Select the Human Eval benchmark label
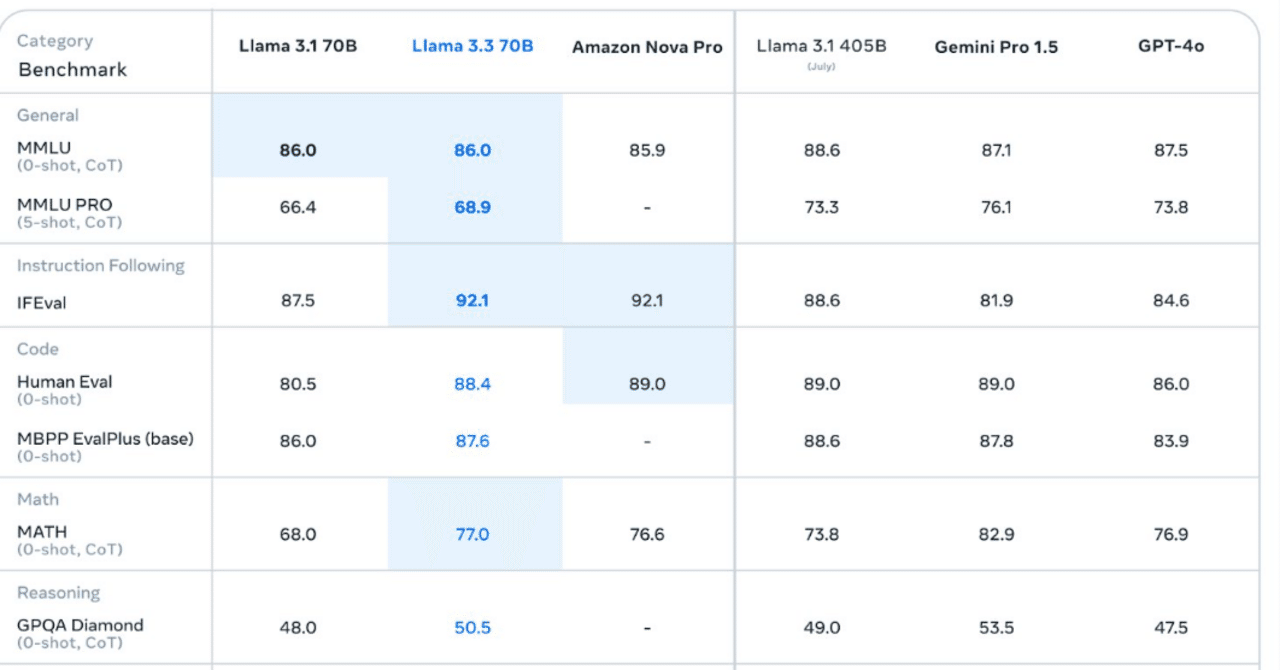The image size is (1280, 670). pyautogui.click(x=65, y=382)
